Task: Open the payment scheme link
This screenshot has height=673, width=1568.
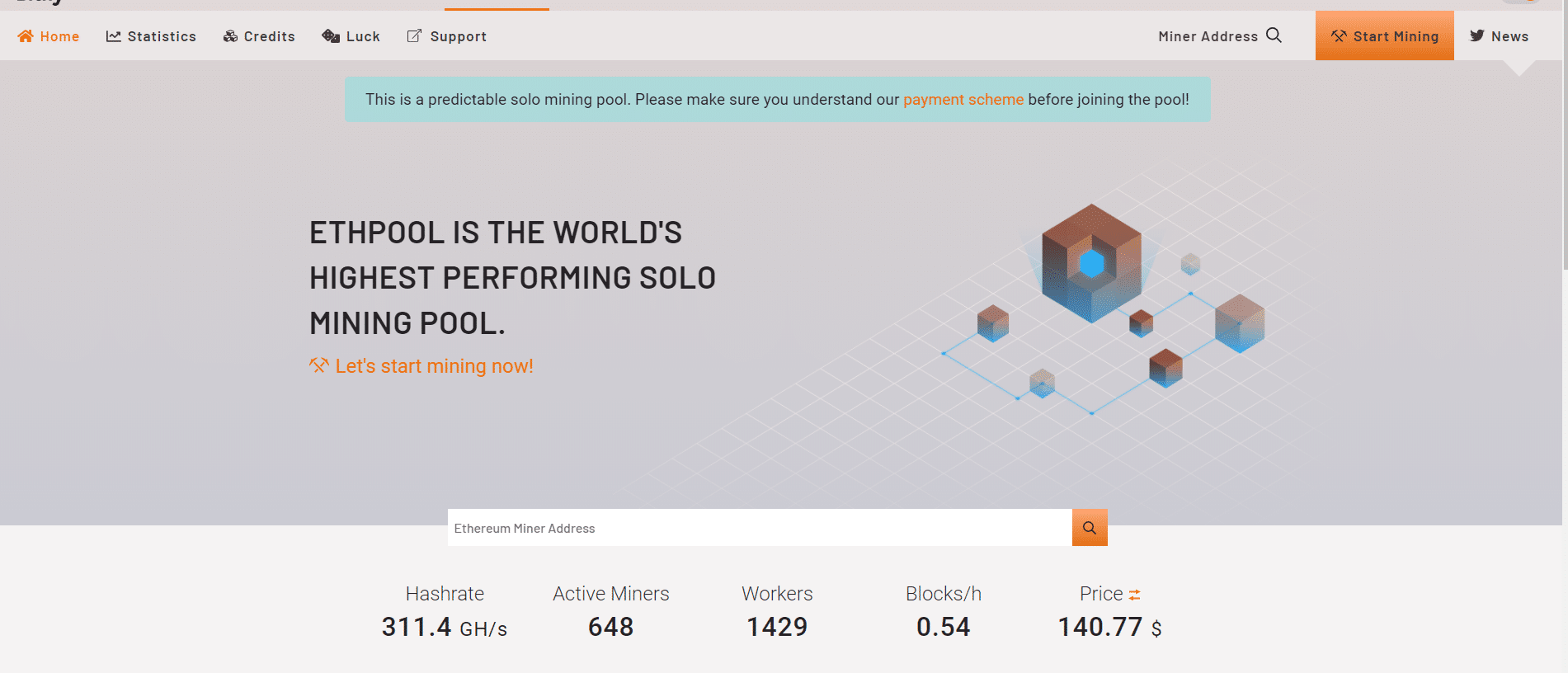Action: [x=963, y=100]
